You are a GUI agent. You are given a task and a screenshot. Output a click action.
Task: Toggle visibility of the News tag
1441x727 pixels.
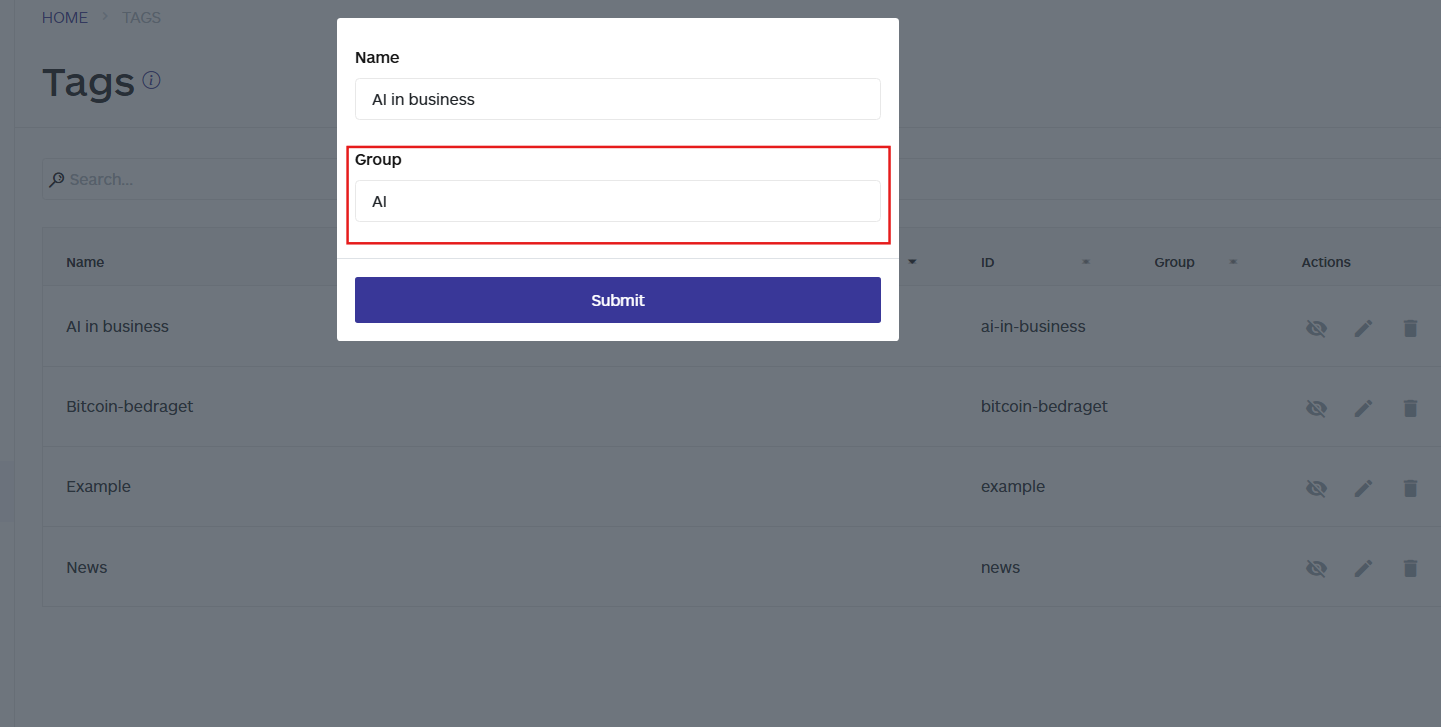pyautogui.click(x=1316, y=568)
